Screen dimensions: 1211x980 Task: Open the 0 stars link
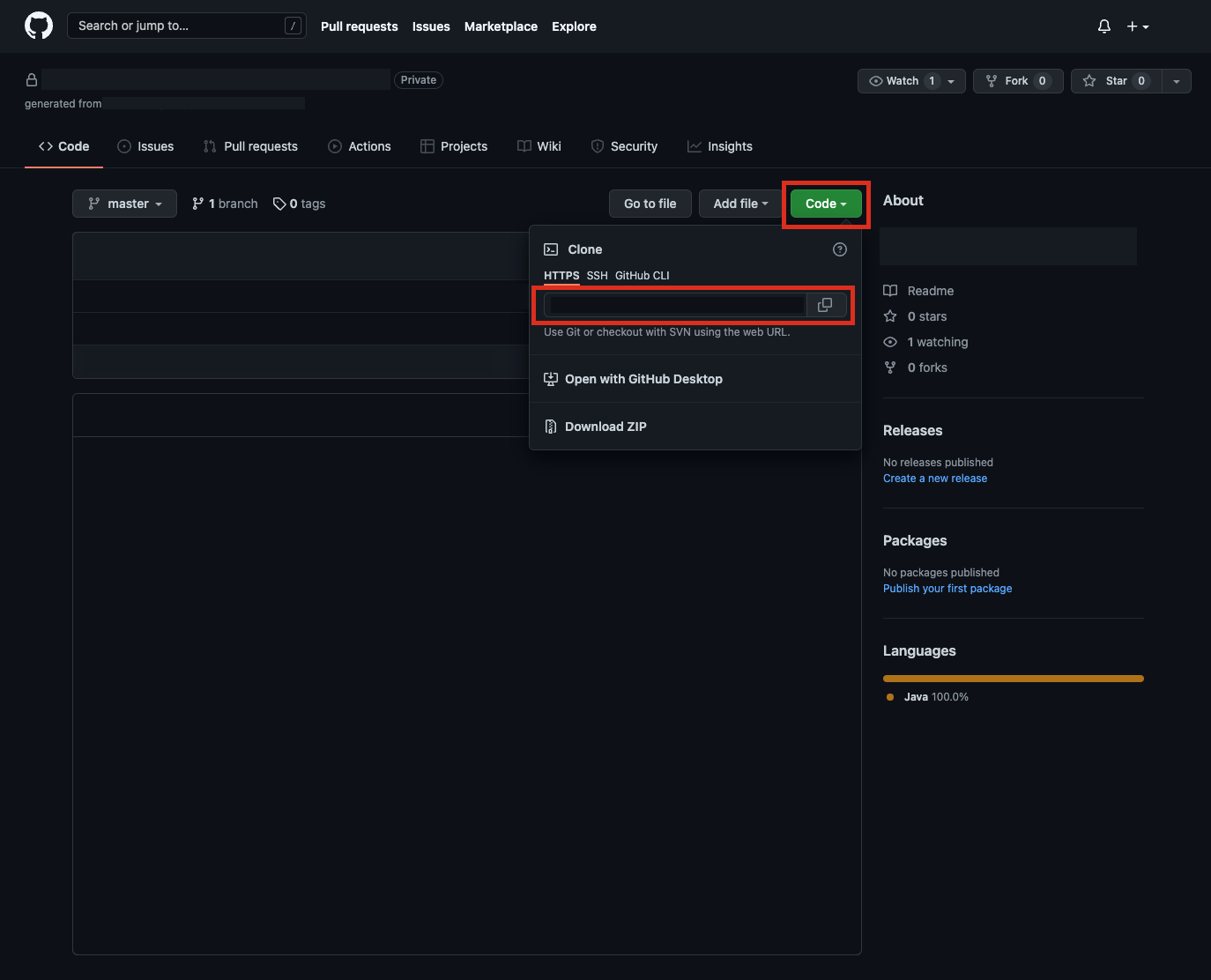click(915, 316)
